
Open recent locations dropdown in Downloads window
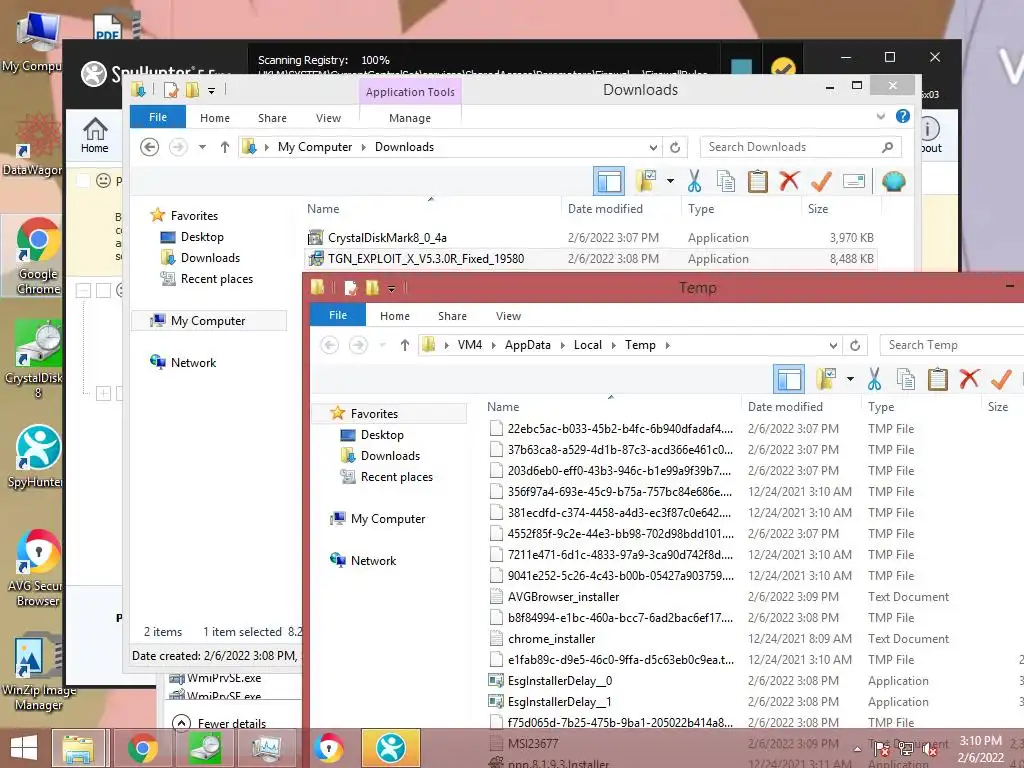click(x=202, y=147)
